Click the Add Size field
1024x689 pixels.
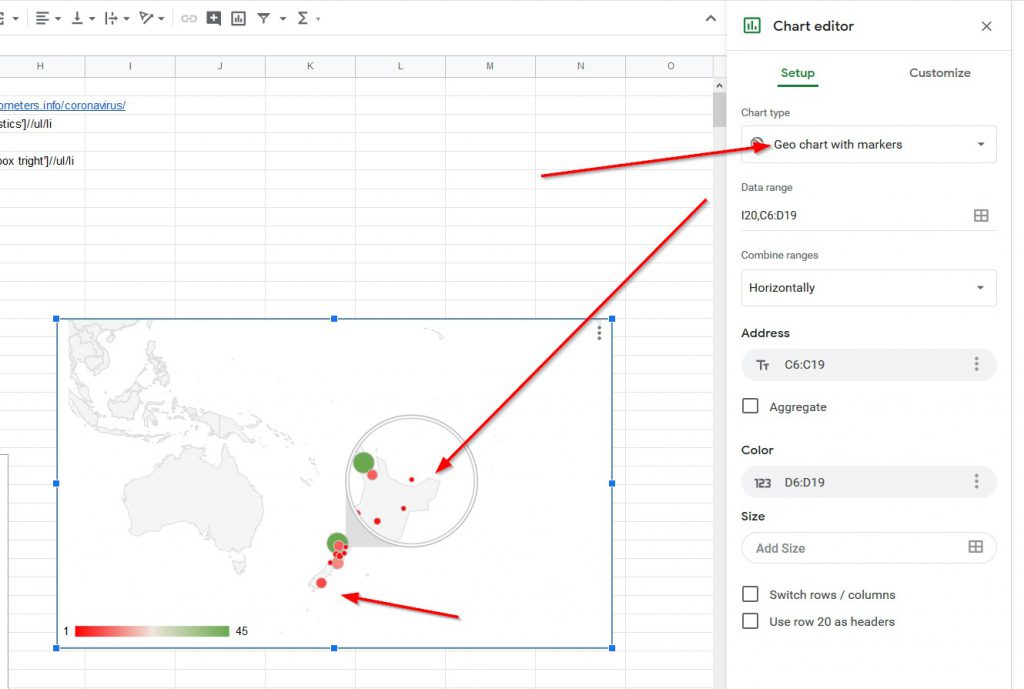[x=856, y=548]
